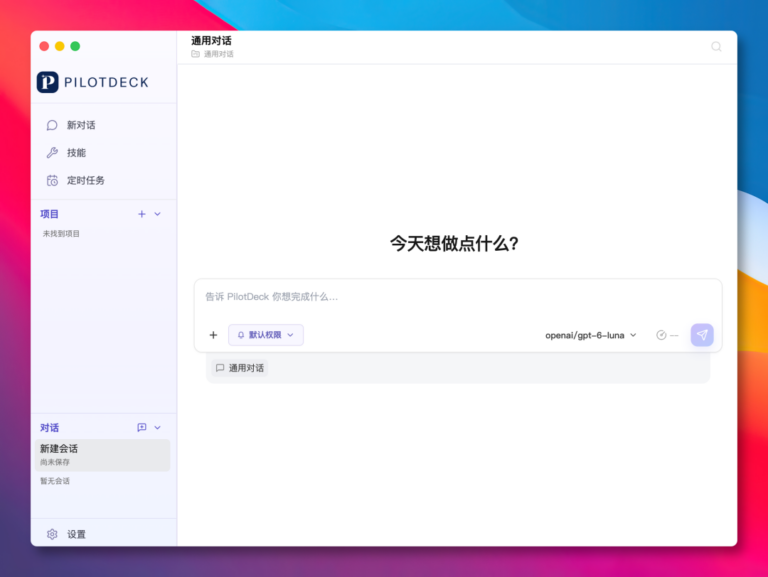The height and width of the screenshot is (577, 768).
Task: Collapse the 项目 section chevron
Action: [x=157, y=214]
